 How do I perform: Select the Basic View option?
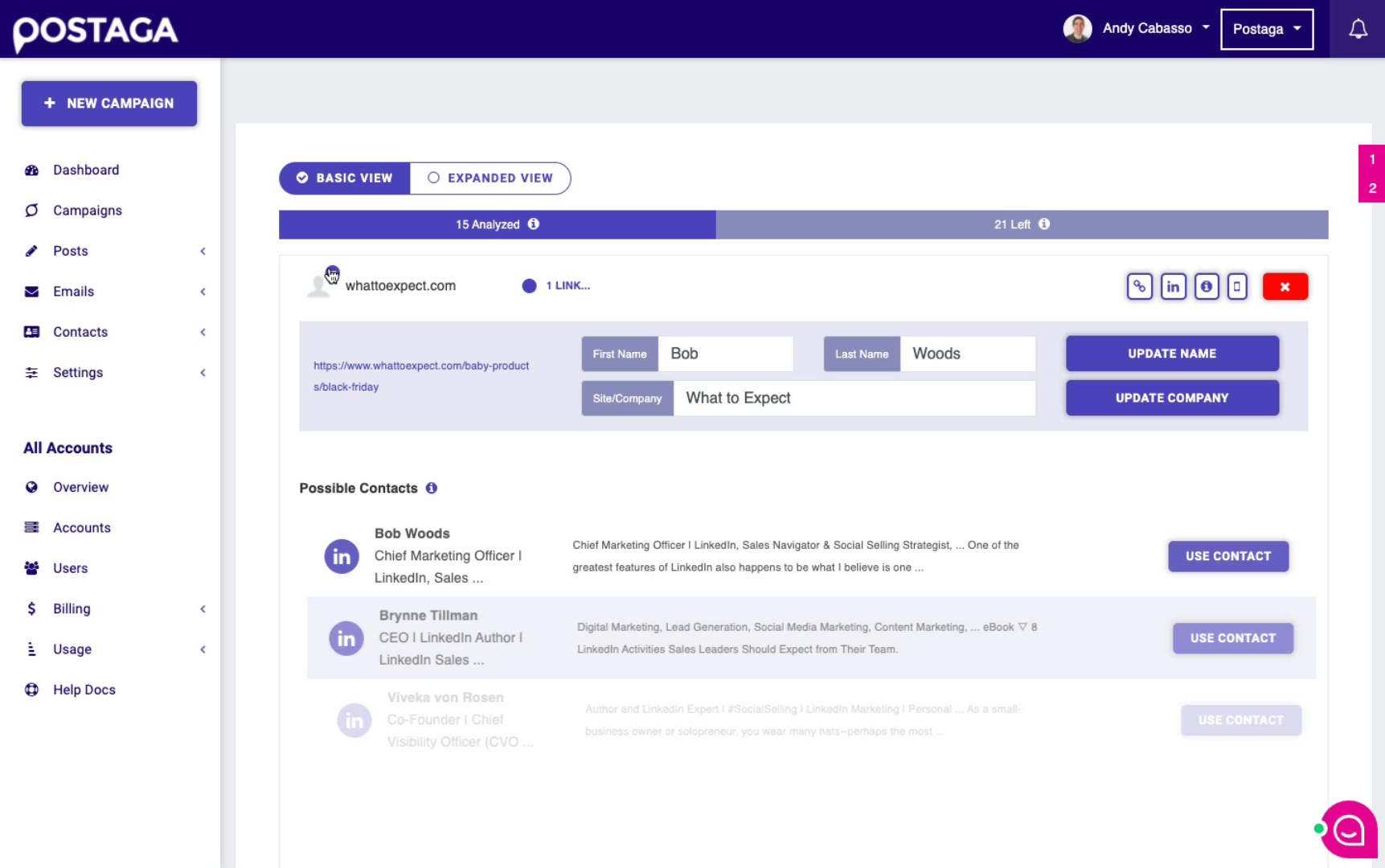coord(345,178)
